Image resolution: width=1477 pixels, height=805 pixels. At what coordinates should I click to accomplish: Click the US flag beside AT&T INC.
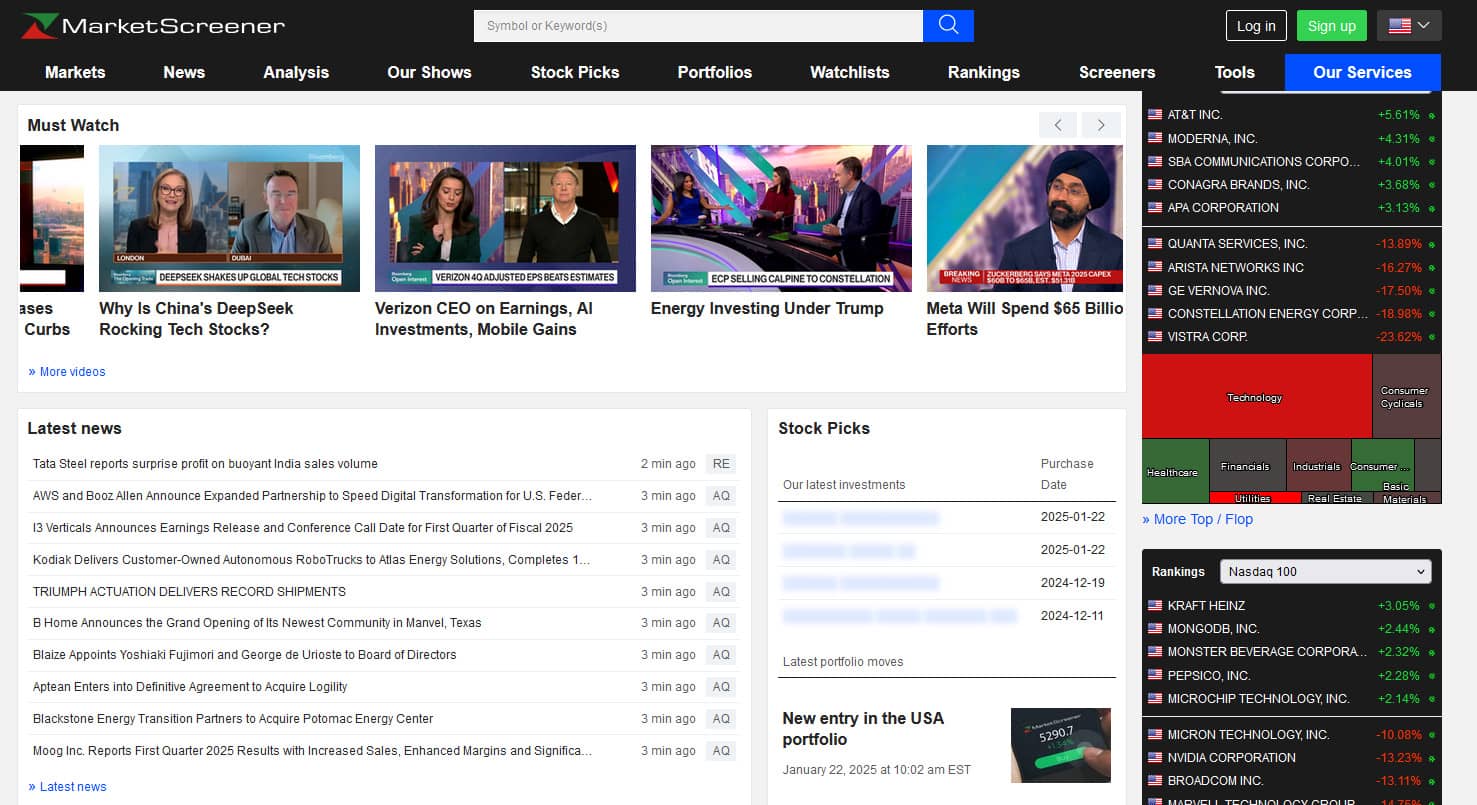[1155, 115]
